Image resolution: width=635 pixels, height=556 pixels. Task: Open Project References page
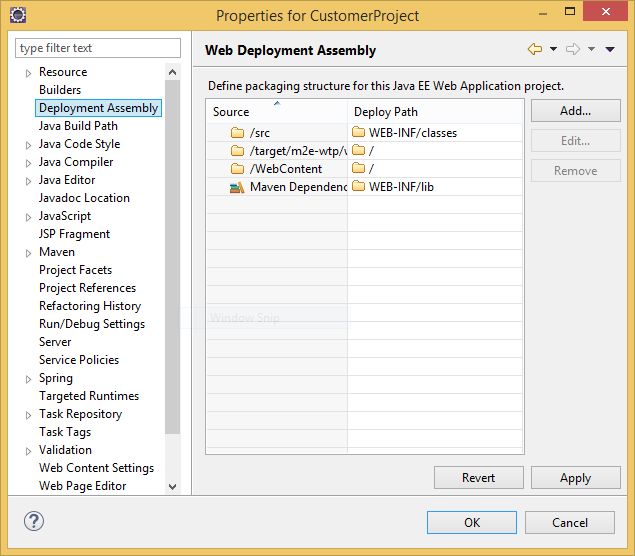coord(87,288)
